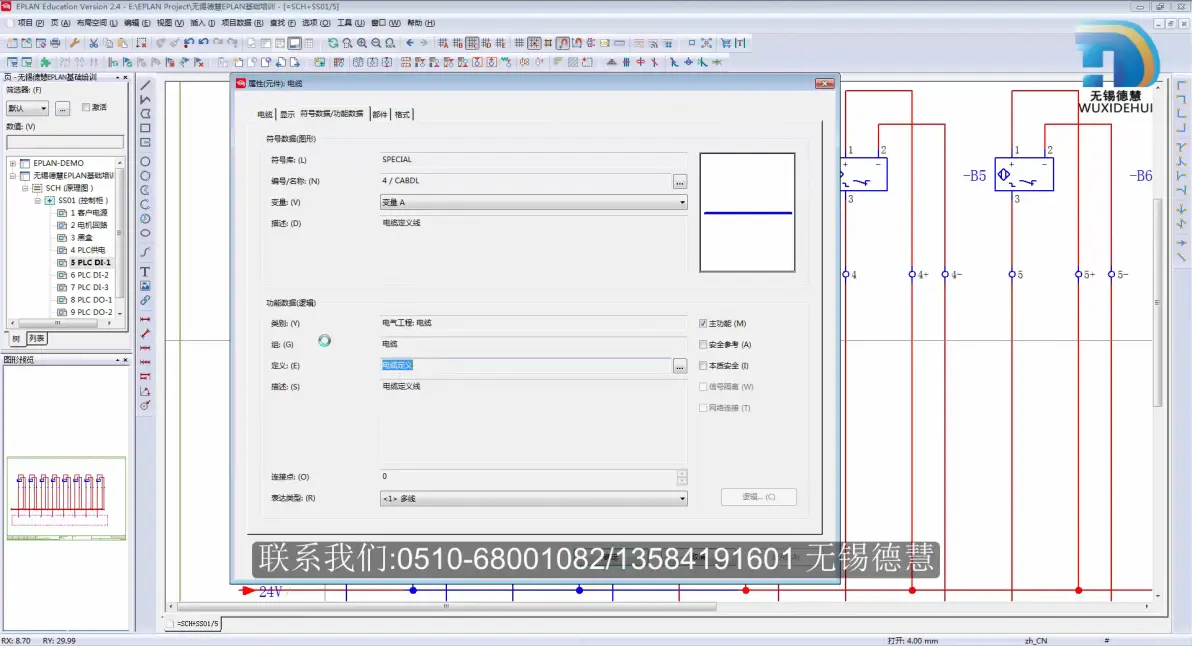Screen dimensions: 1192x646
Task: Select the Insert image tool
Action: coord(145,286)
